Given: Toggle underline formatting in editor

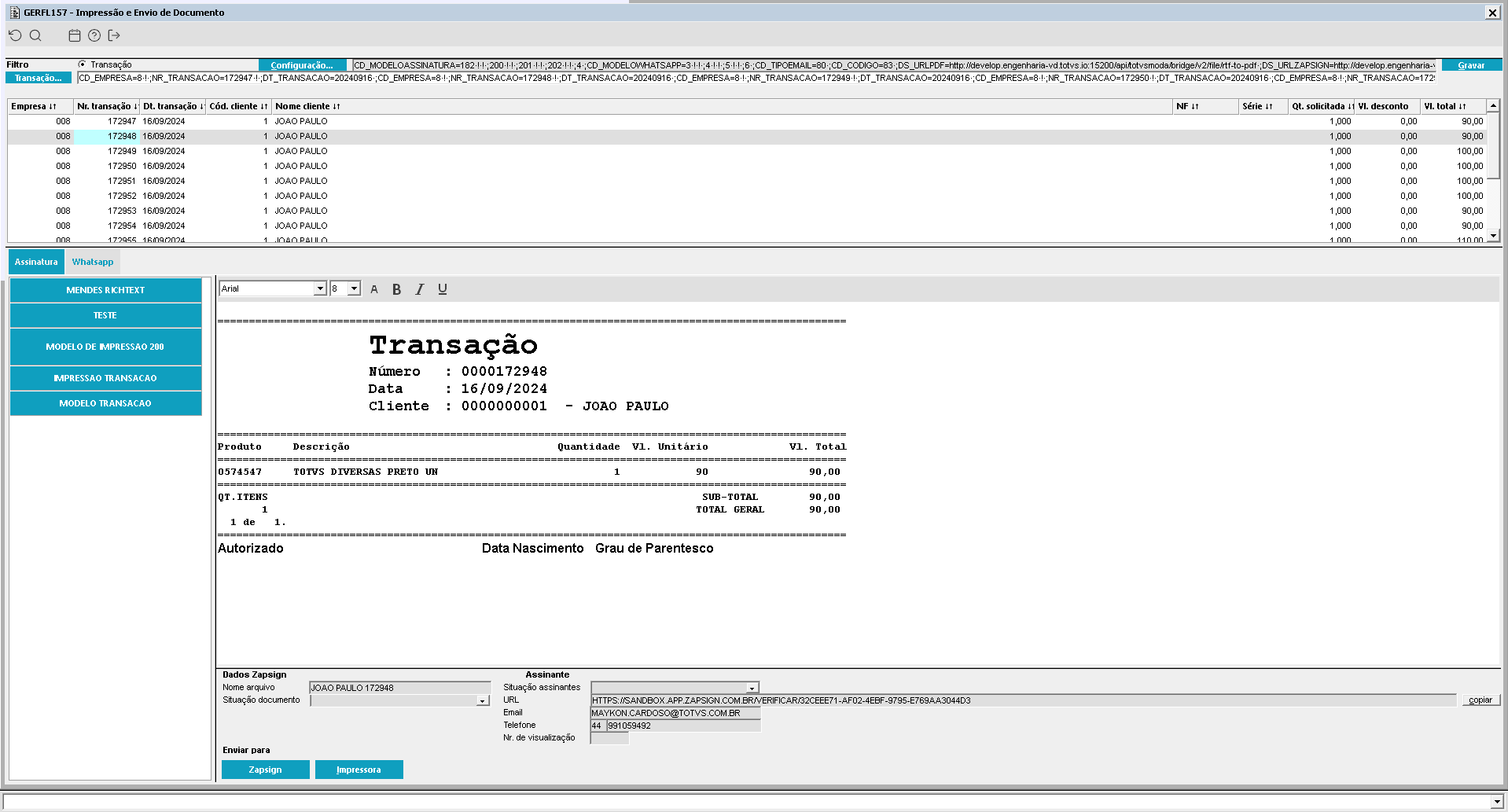Looking at the screenshot, I should (443, 289).
